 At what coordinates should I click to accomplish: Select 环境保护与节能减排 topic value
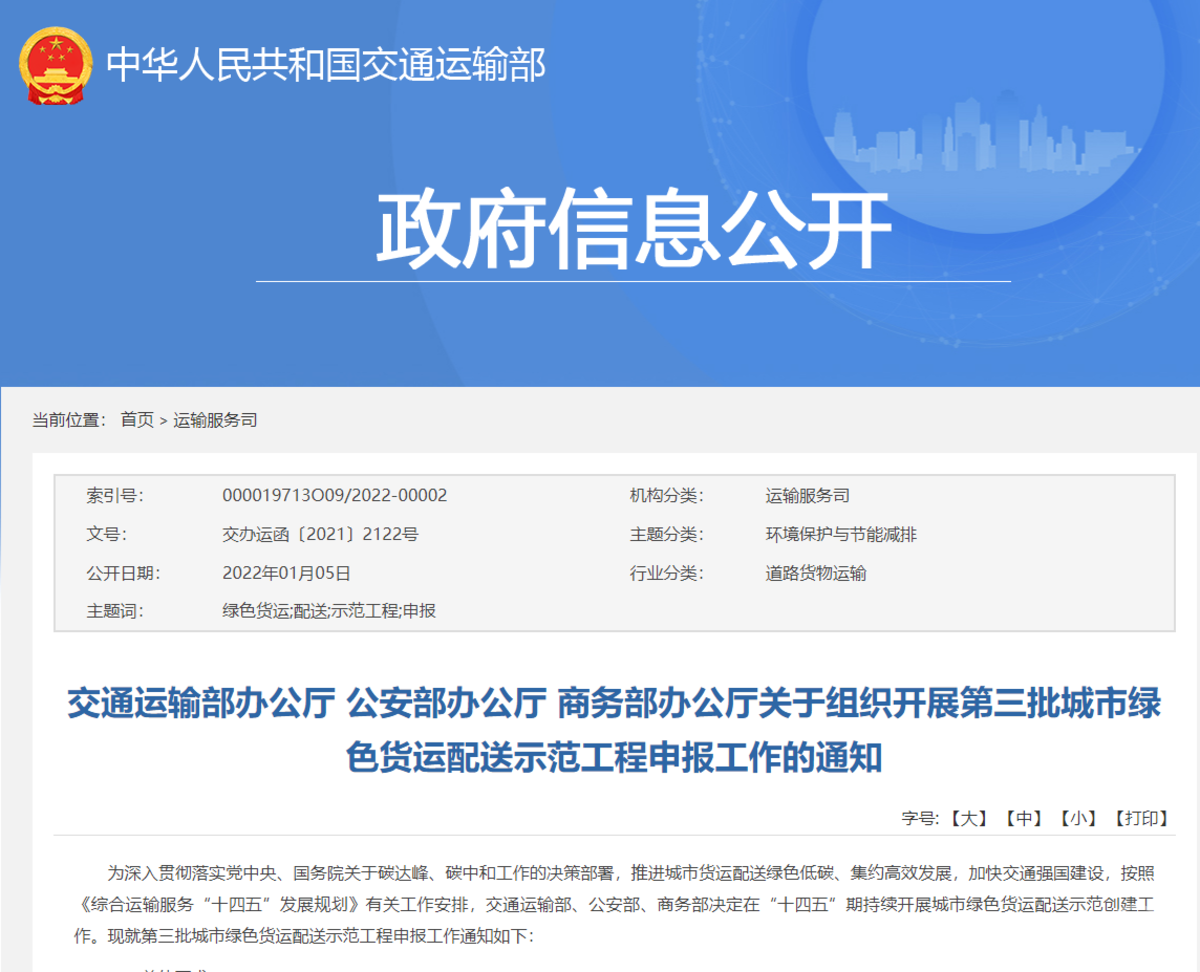pos(841,534)
